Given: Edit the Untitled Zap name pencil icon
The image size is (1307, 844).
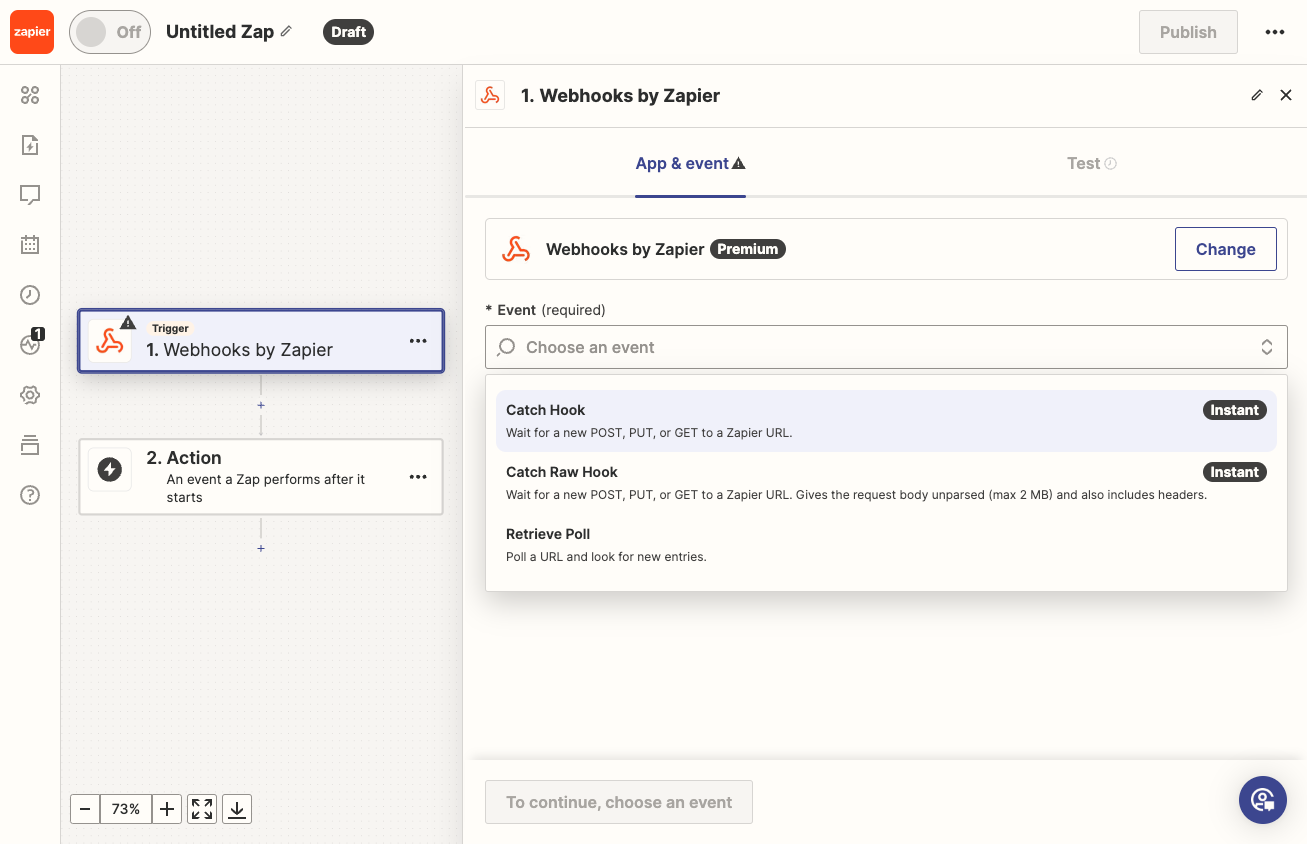Looking at the screenshot, I should click(x=286, y=31).
